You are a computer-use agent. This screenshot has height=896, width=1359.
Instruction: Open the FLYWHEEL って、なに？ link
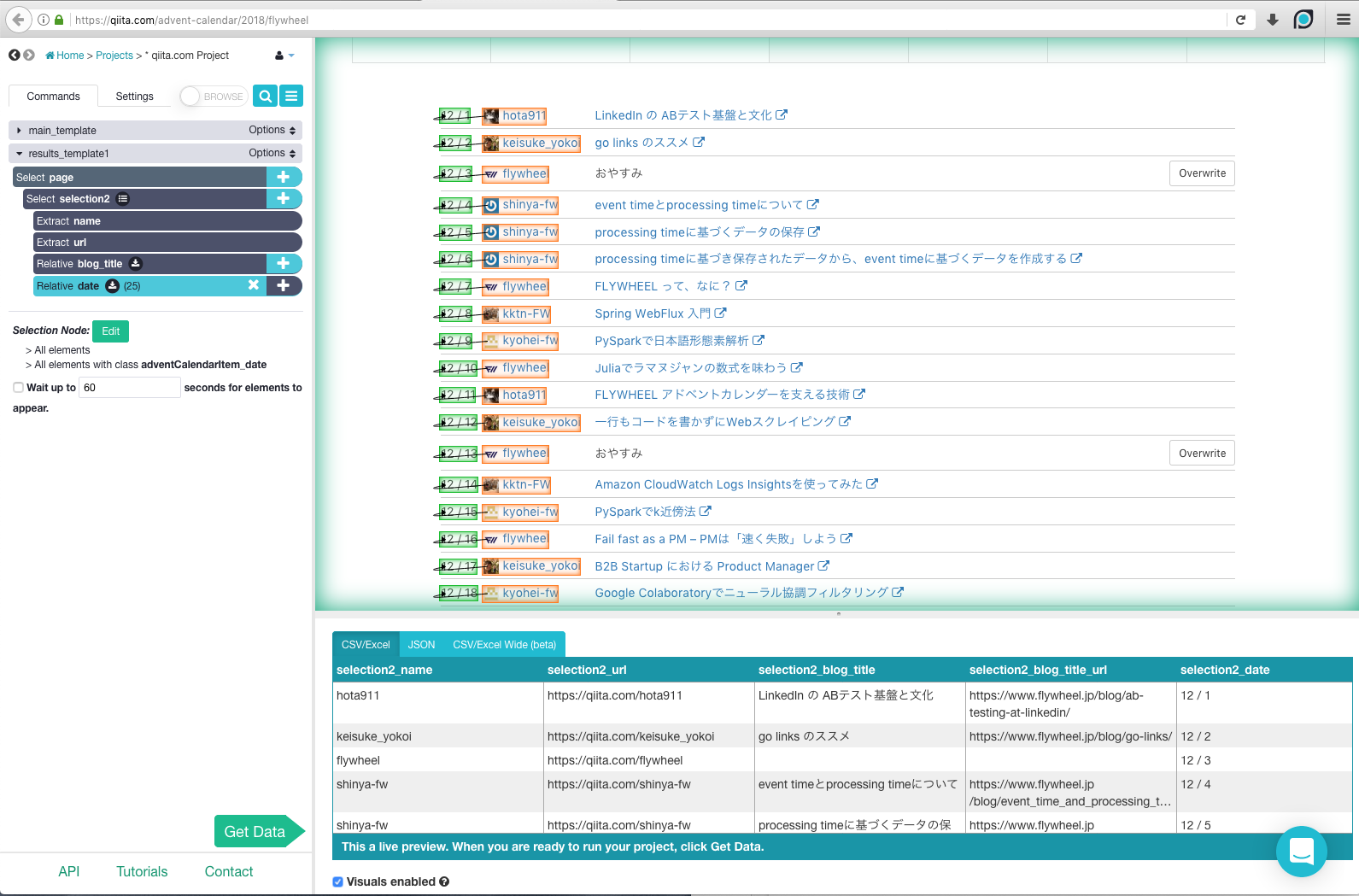[x=671, y=286]
